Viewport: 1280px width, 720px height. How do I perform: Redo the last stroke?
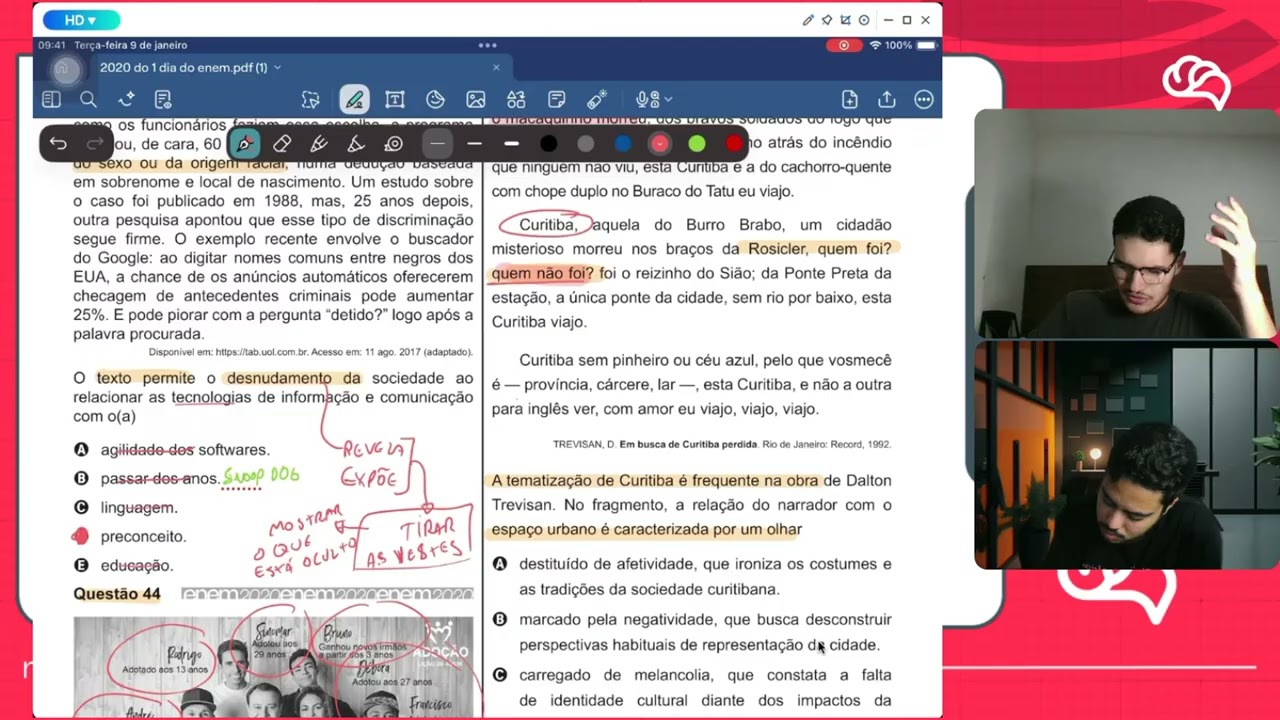pyautogui.click(x=95, y=144)
